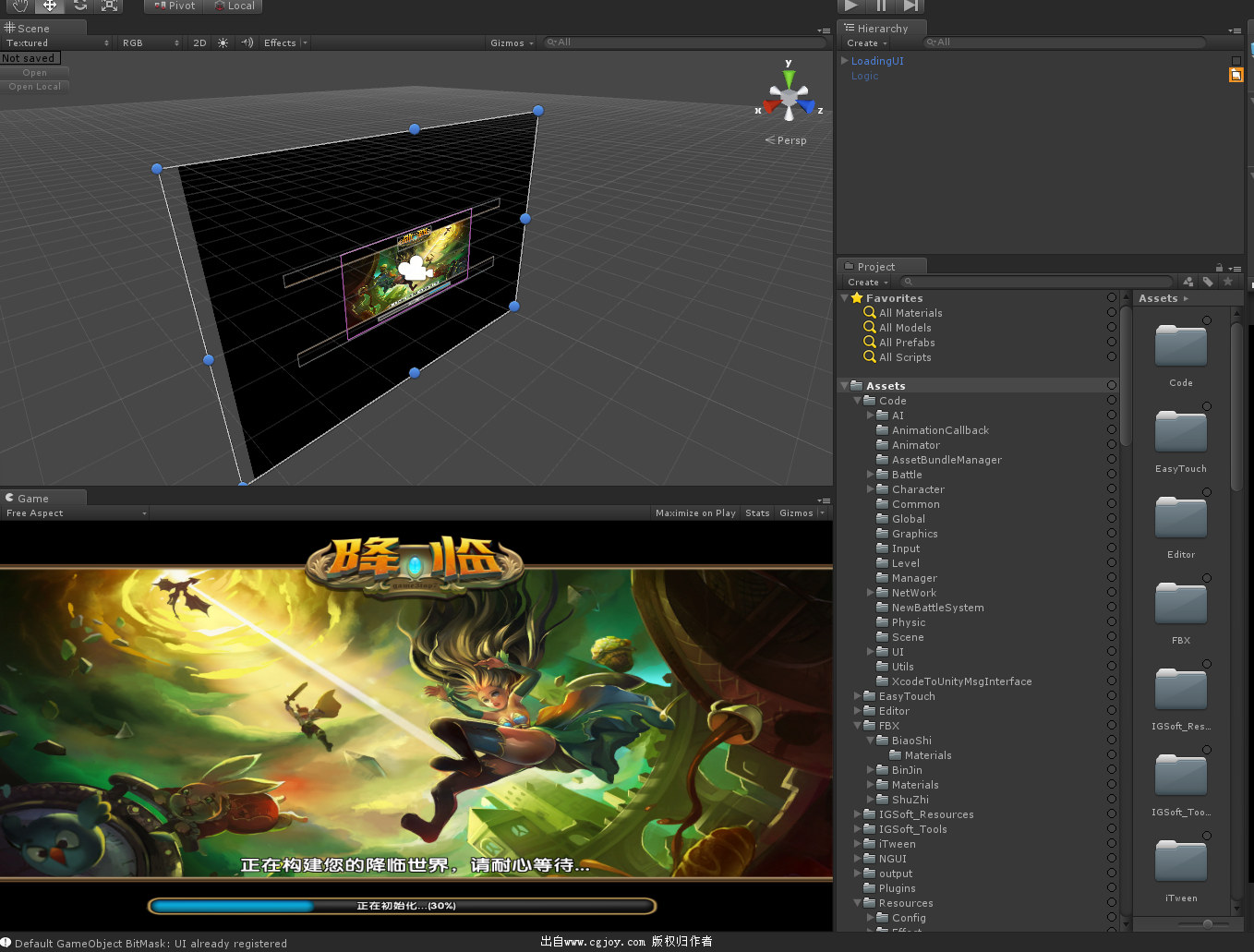Expand LoadingUI in Hierarchy
The image size is (1254, 952).
point(844,61)
